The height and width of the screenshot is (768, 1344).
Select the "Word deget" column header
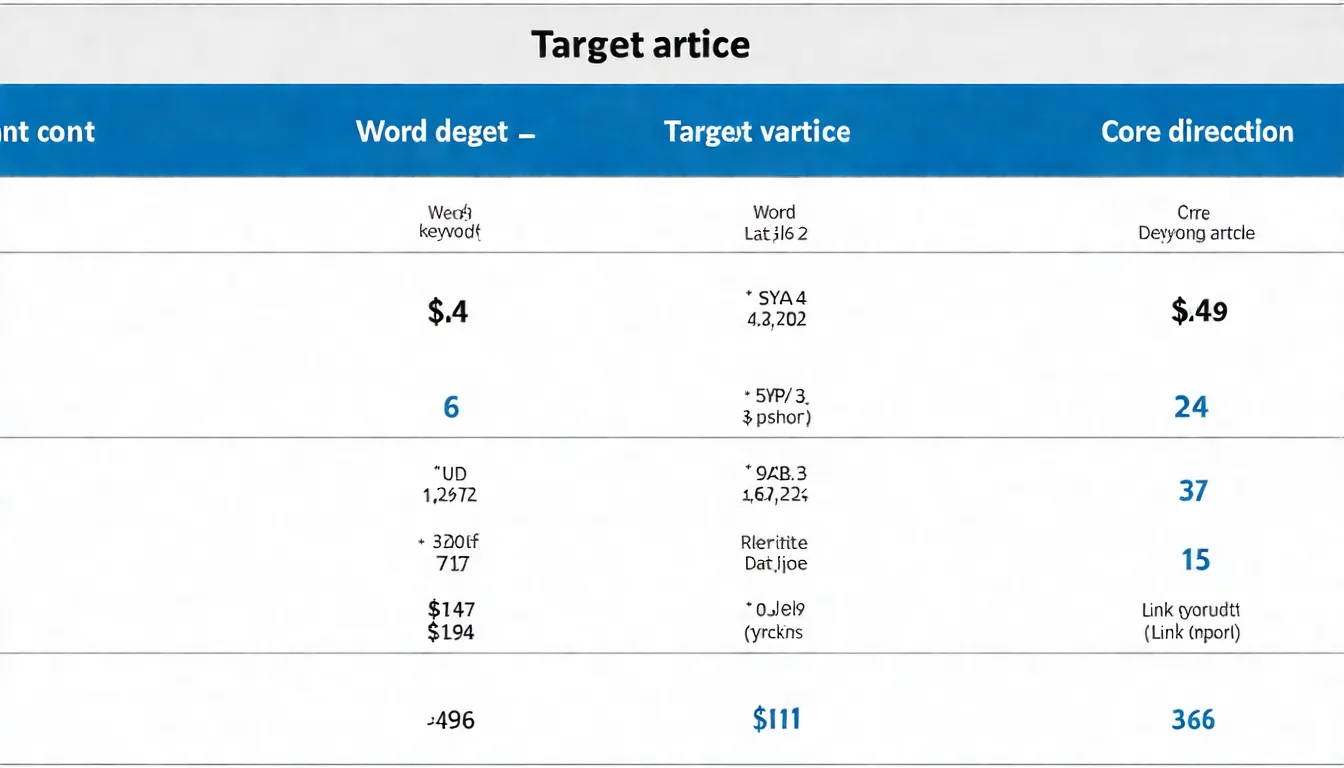[433, 132]
